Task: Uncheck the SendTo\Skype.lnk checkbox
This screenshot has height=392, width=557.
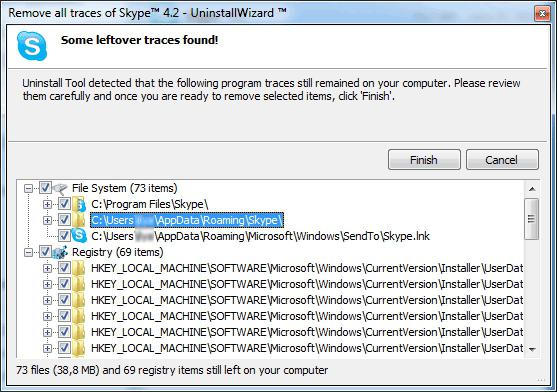Action: coord(64,236)
